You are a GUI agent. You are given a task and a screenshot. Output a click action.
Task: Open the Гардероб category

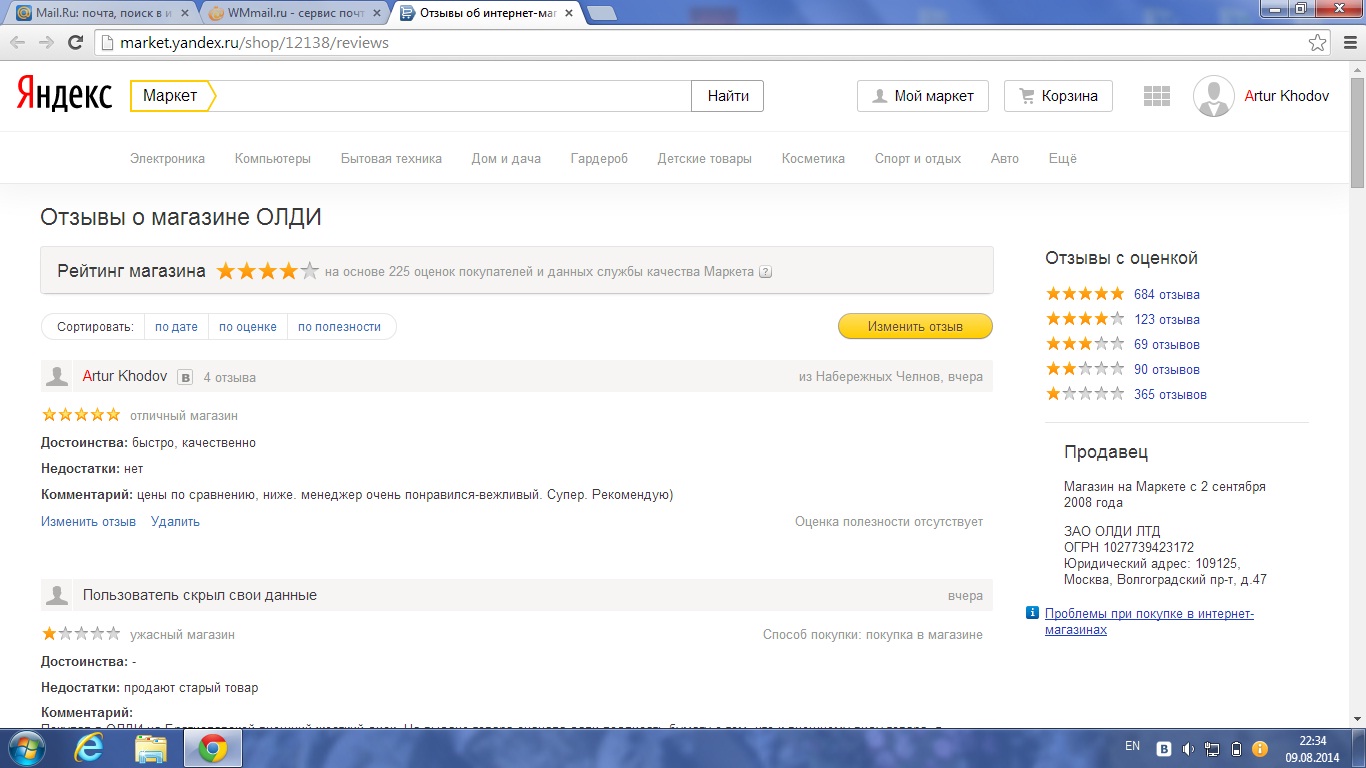coord(599,158)
